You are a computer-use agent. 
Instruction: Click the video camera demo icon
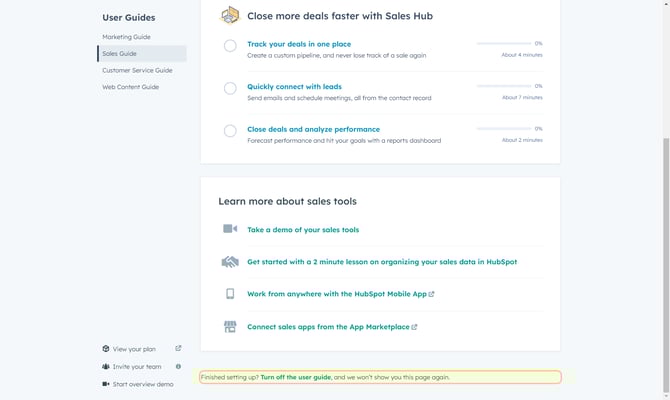230,229
